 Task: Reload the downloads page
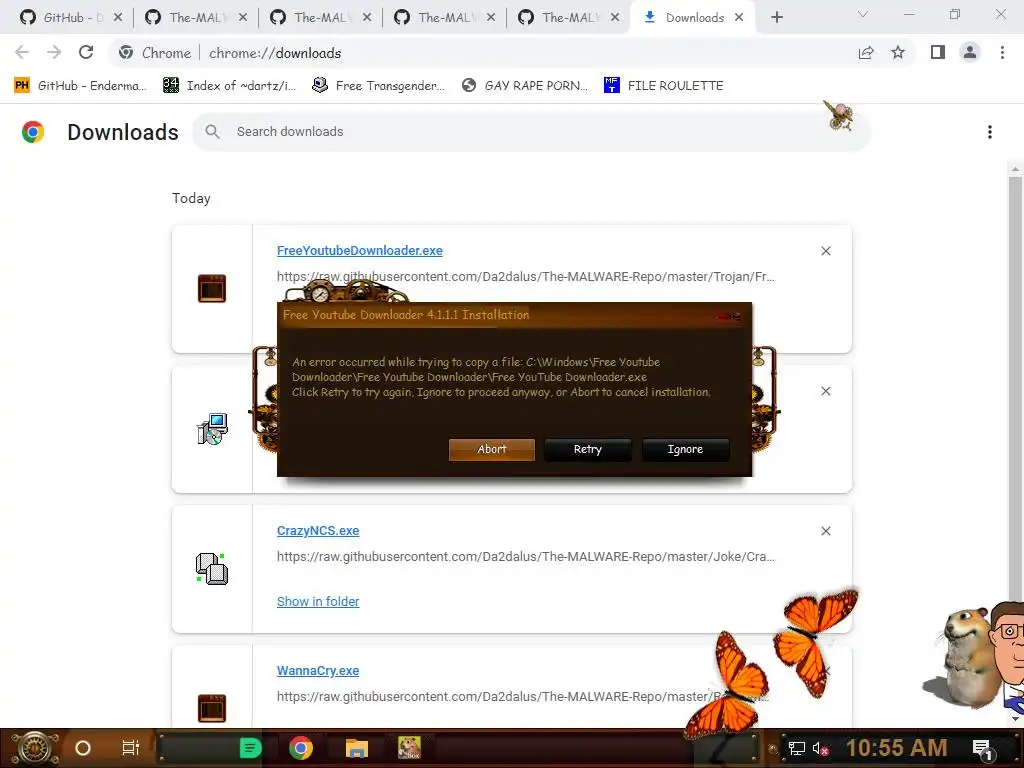click(x=86, y=53)
